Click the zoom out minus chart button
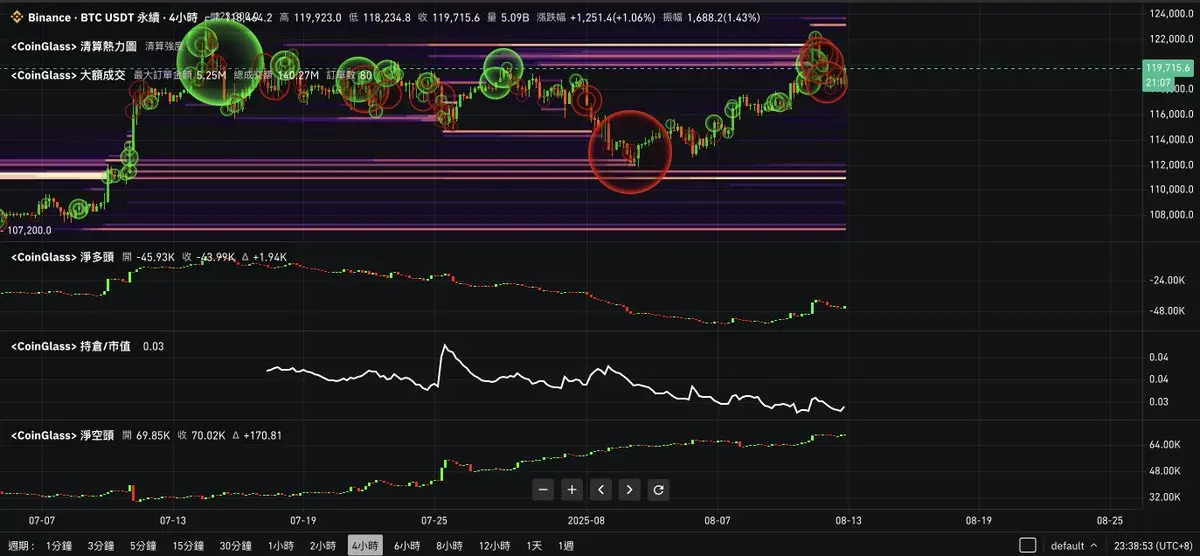Viewport: 1200px width, 556px height. [543, 490]
